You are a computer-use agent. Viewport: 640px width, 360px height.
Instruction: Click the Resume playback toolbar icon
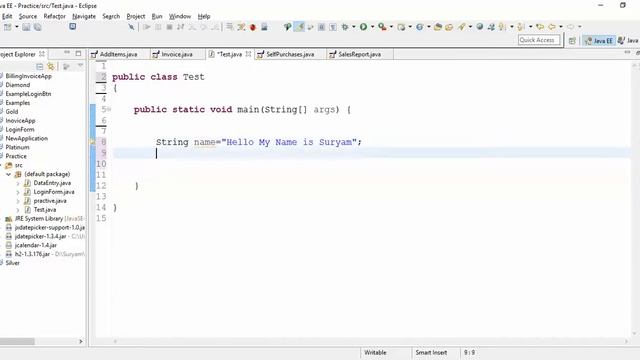[147, 27]
